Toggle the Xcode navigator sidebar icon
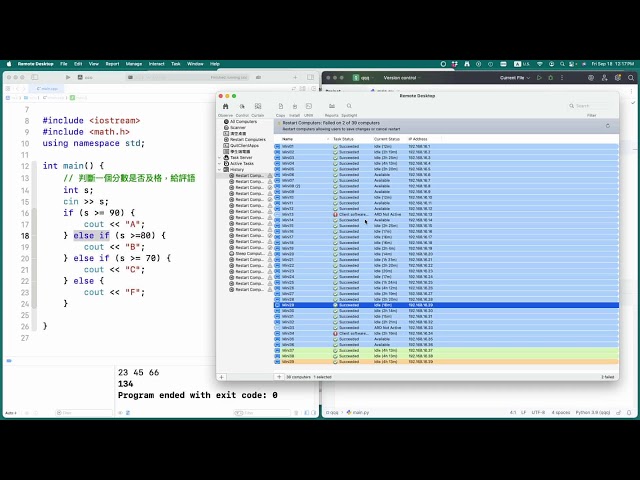The height and width of the screenshot is (480, 640). (35, 77)
